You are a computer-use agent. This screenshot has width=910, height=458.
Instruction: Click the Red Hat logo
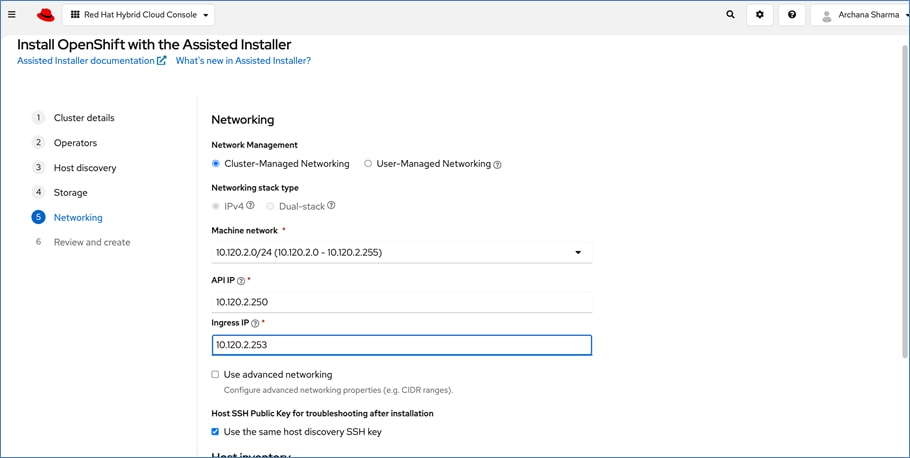click(x=45, y=15)
